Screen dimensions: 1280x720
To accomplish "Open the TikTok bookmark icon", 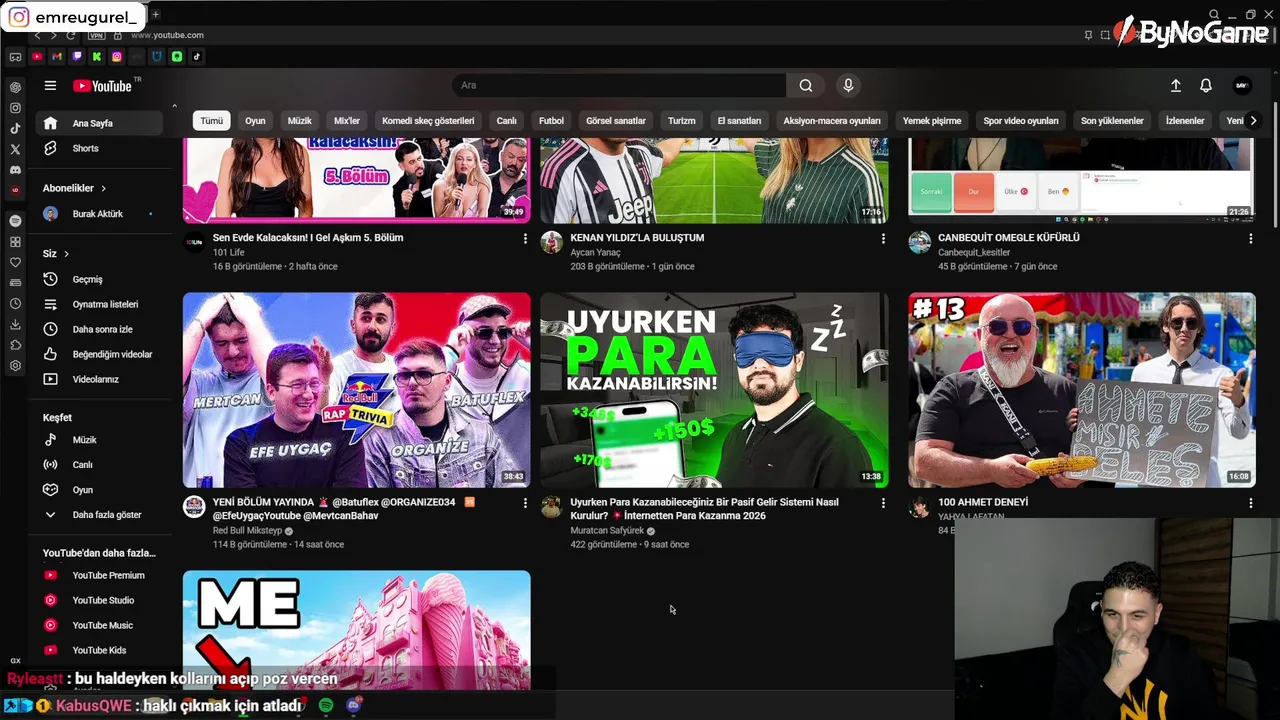I will click(197, 57).
